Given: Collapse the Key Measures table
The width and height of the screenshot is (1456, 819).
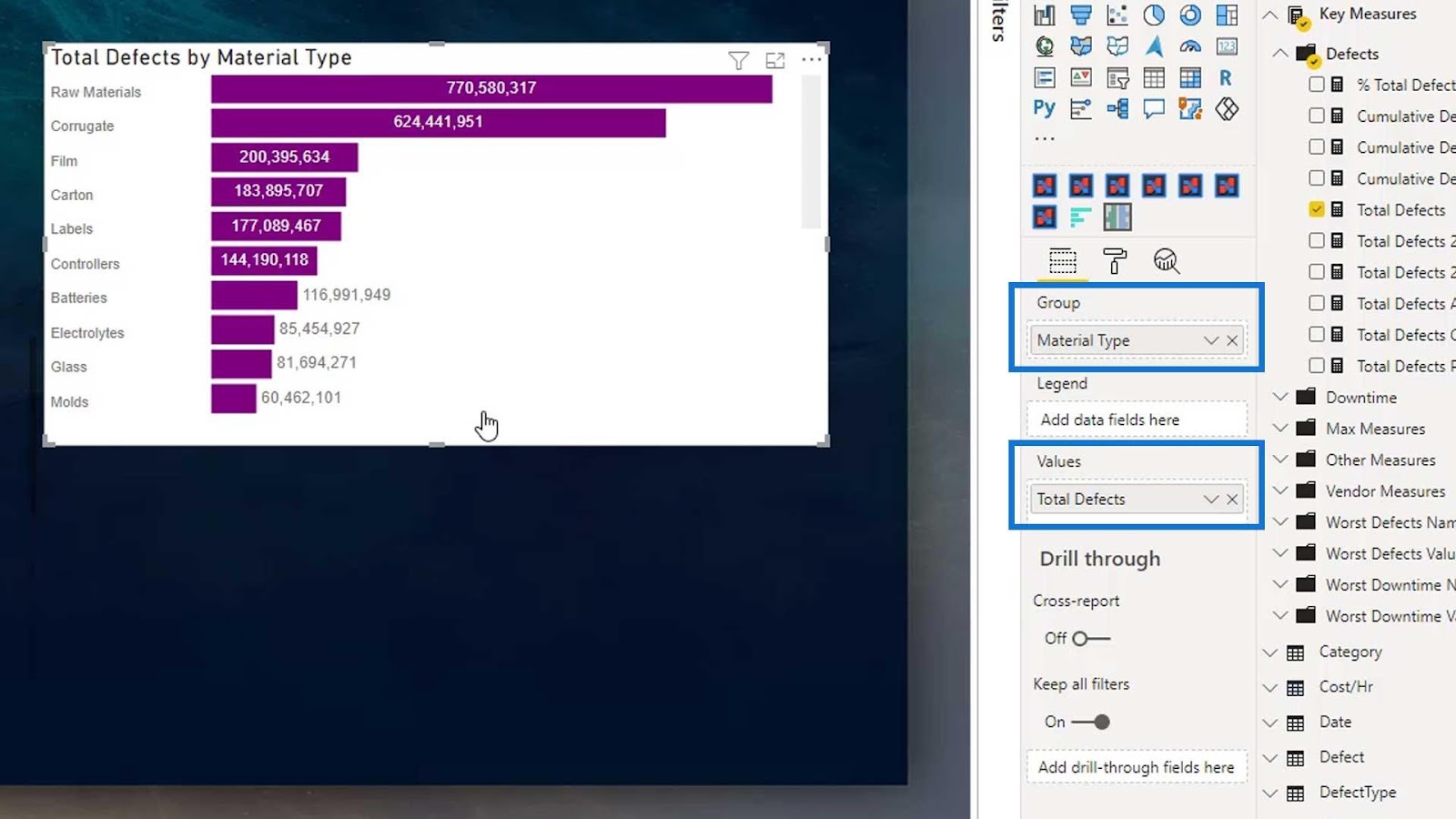Looking at the screenshot, I should click(x=1270, y=15).
